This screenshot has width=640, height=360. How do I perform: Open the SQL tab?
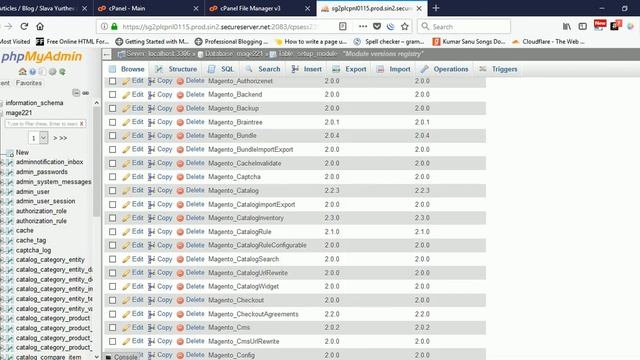coord(221,69)
